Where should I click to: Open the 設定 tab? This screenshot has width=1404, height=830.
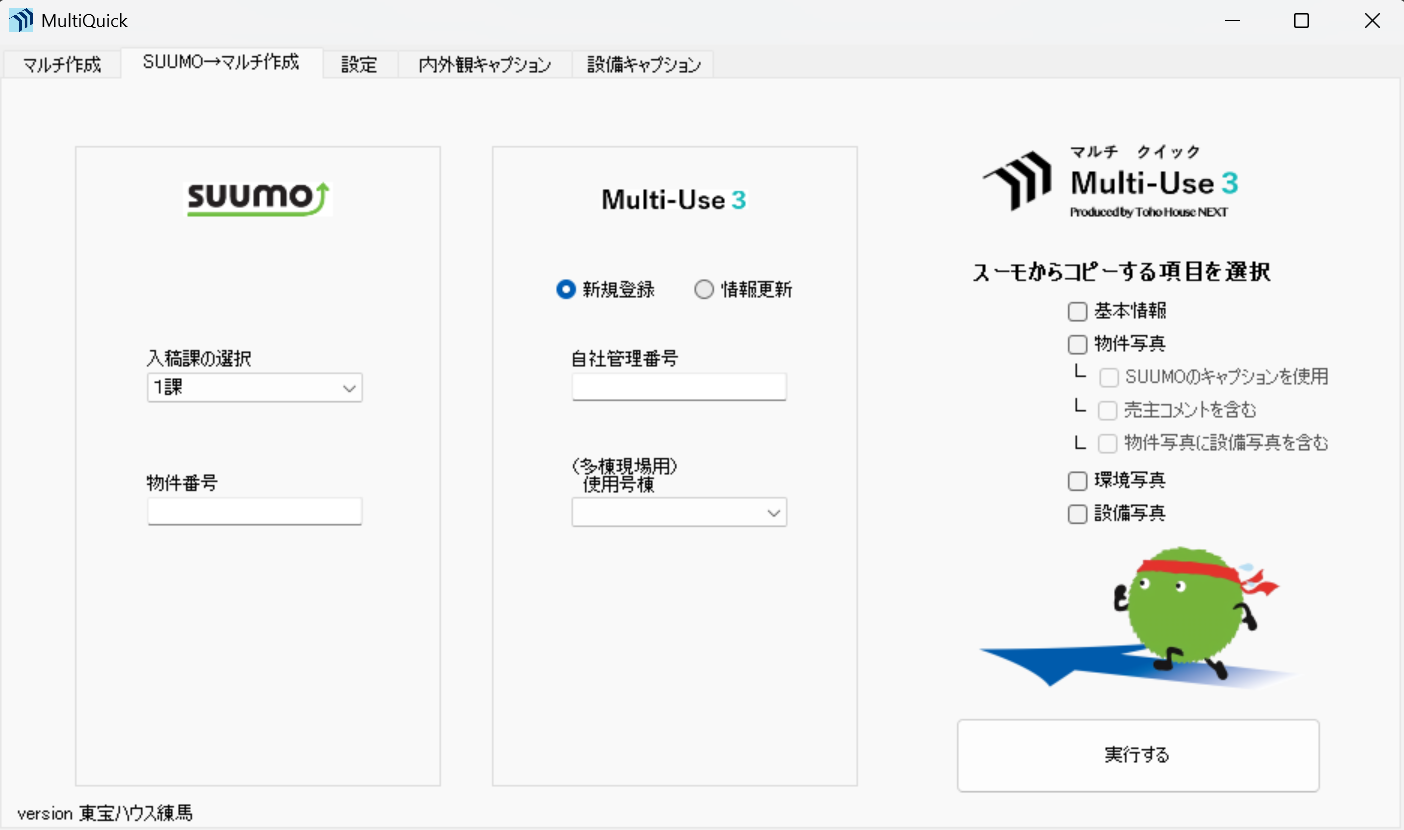pyautogui.click(x=359, y=63)
